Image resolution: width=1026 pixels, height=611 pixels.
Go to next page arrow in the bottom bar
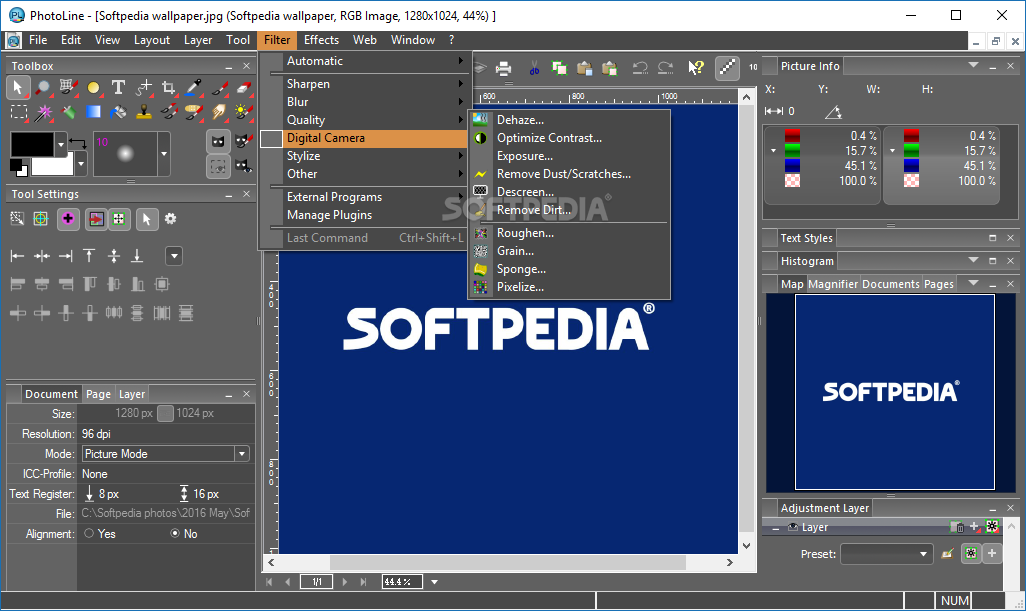[x=345, y=582]
